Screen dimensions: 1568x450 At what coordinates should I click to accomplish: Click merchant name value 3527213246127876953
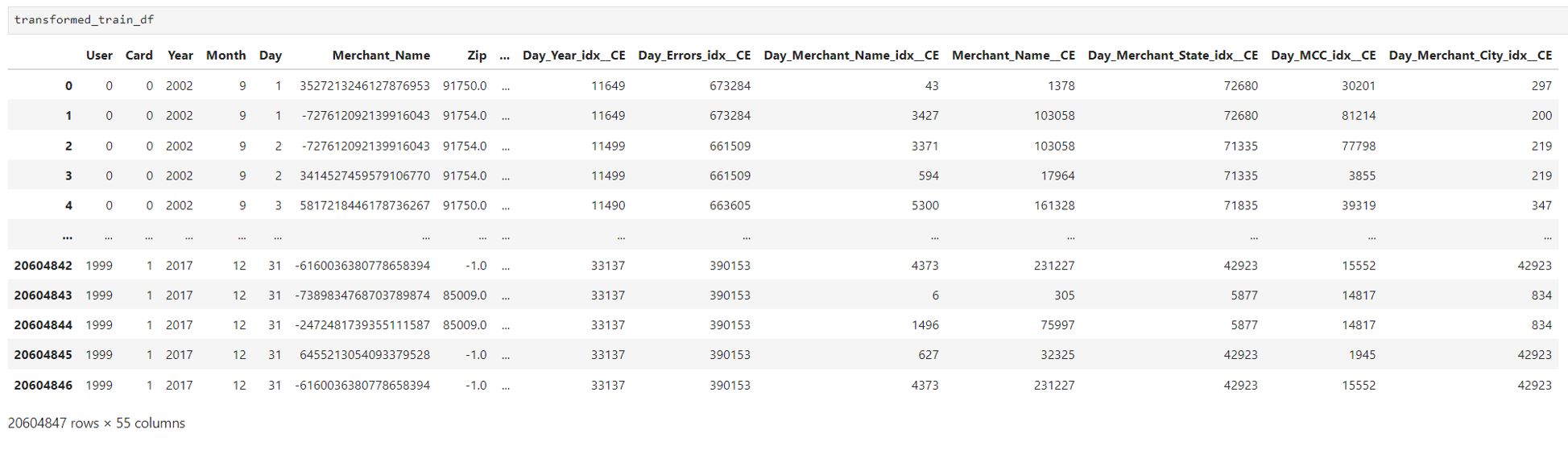365,86
